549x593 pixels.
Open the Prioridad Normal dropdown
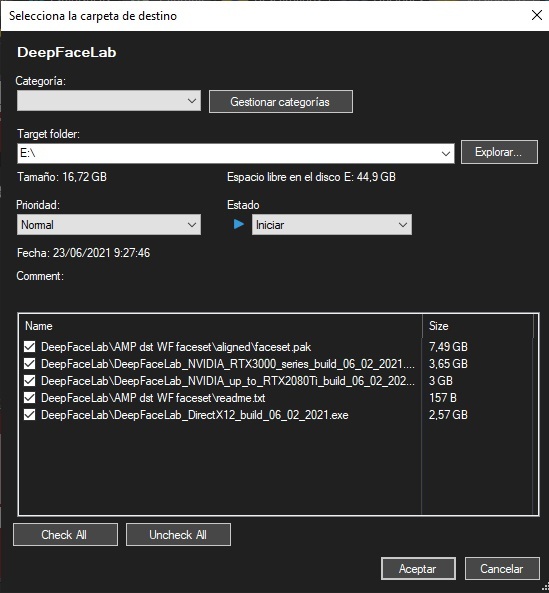point(109,225)
